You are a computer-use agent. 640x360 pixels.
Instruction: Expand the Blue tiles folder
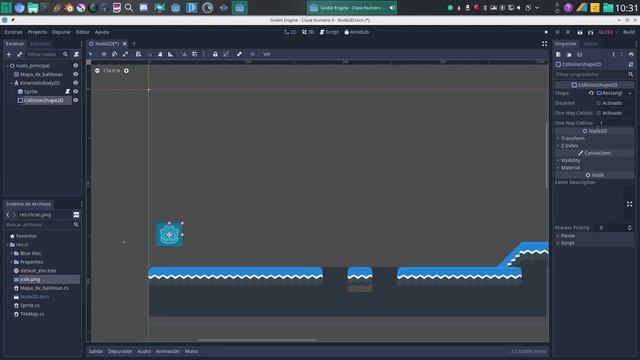click(x=11, y=253)
